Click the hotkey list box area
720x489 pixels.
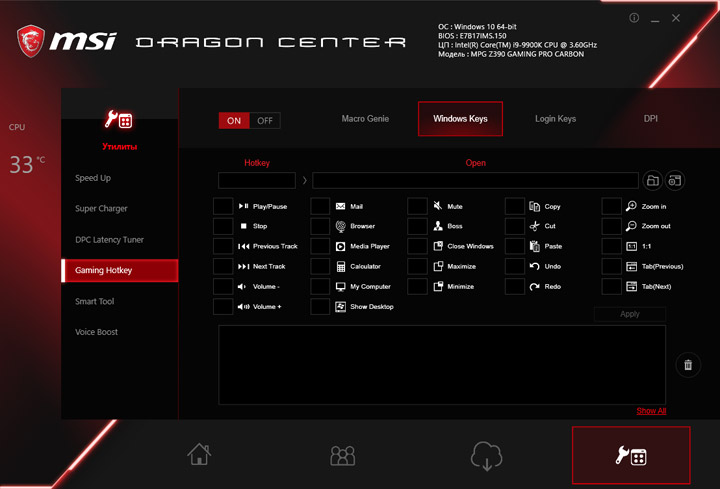click(x=442, y=365)
